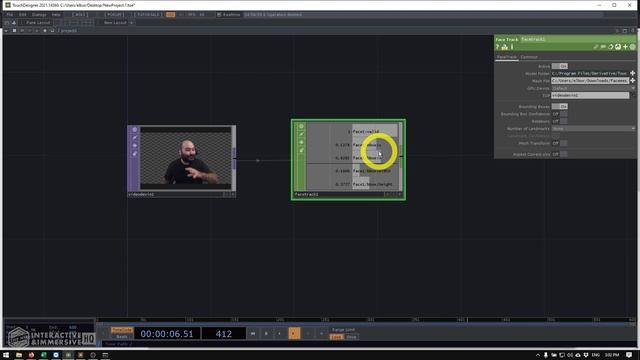The height and width of the screenshot is (360, 640).
Task: Open the Dialogs menu
Action: 39,15
